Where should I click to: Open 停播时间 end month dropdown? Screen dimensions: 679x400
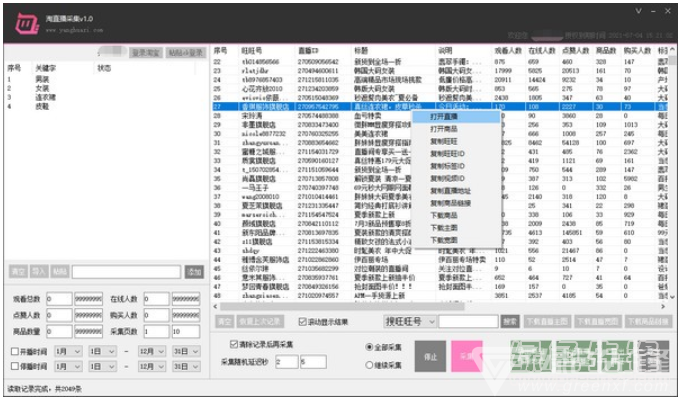click(152, 366)
